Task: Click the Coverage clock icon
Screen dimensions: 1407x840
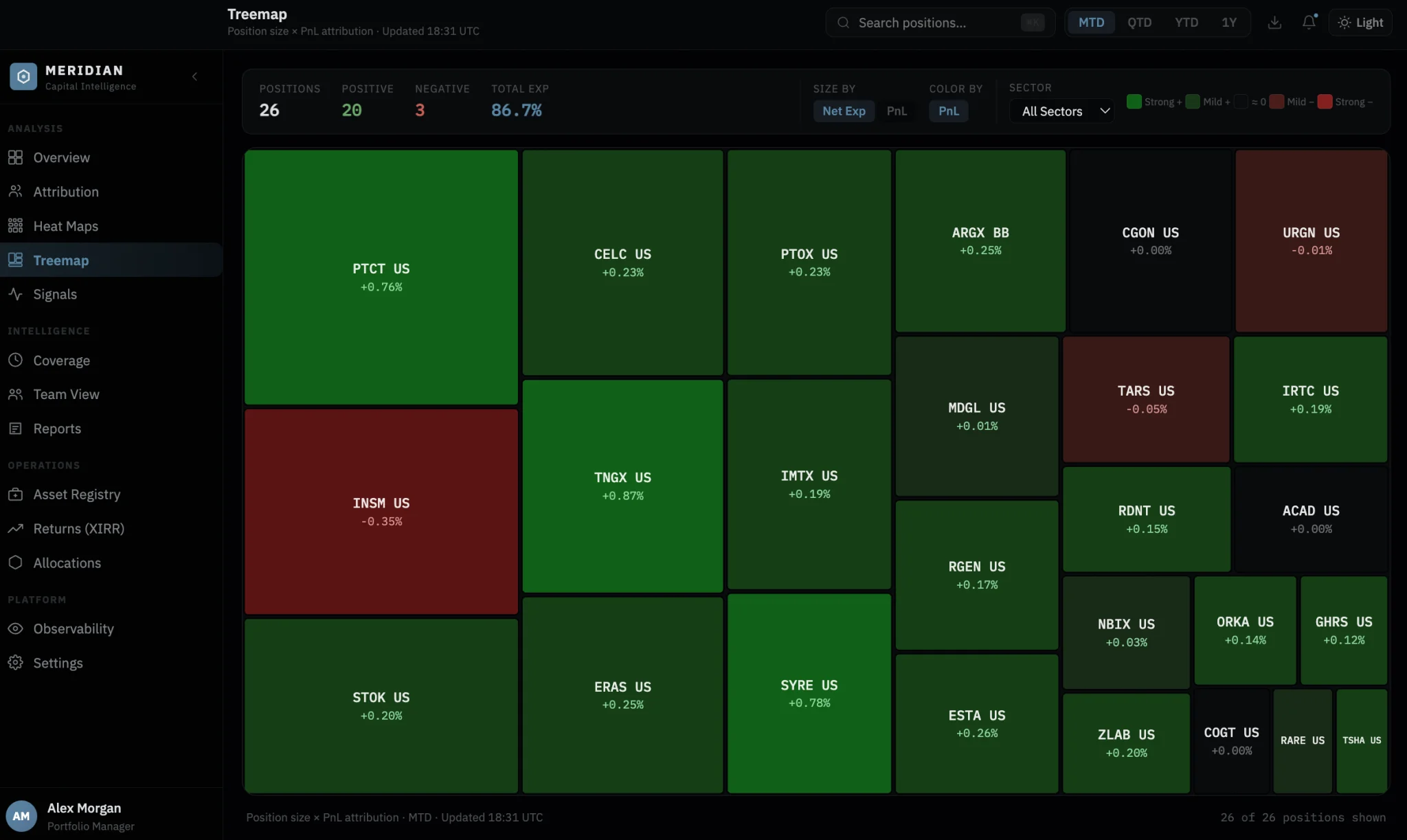Action: 15,360
